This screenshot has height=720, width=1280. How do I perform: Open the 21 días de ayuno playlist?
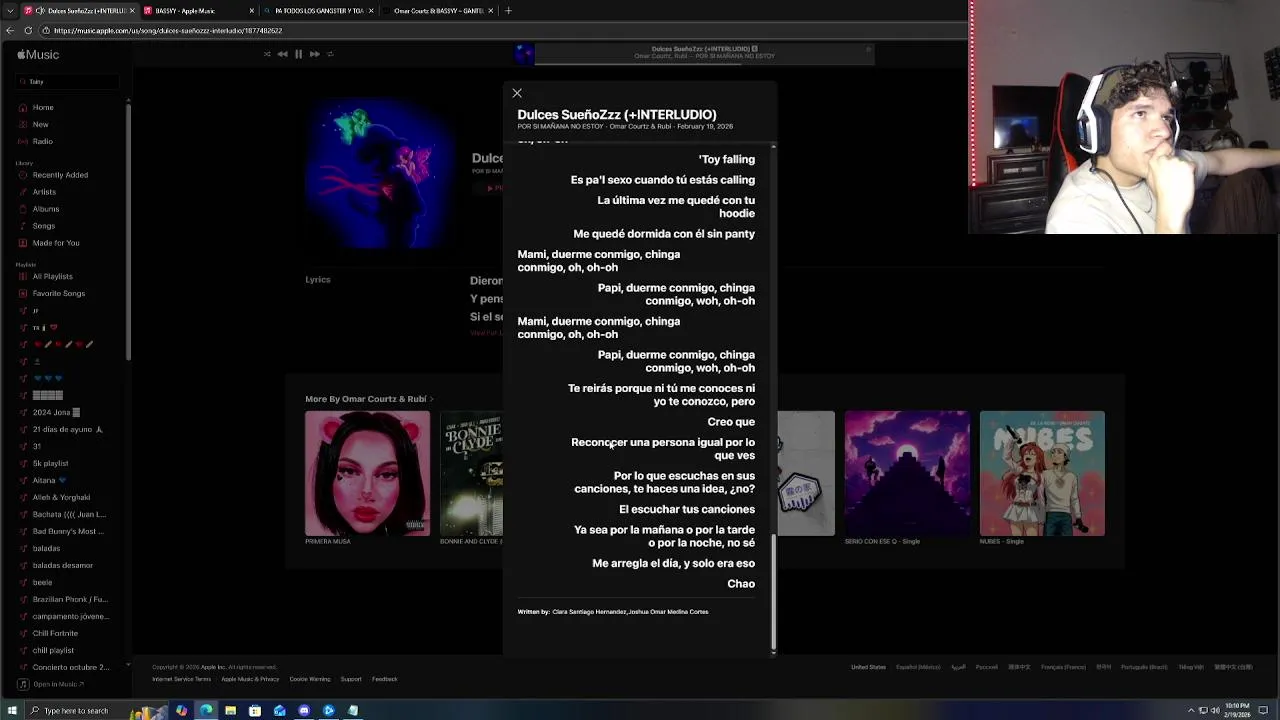point(67,429)
